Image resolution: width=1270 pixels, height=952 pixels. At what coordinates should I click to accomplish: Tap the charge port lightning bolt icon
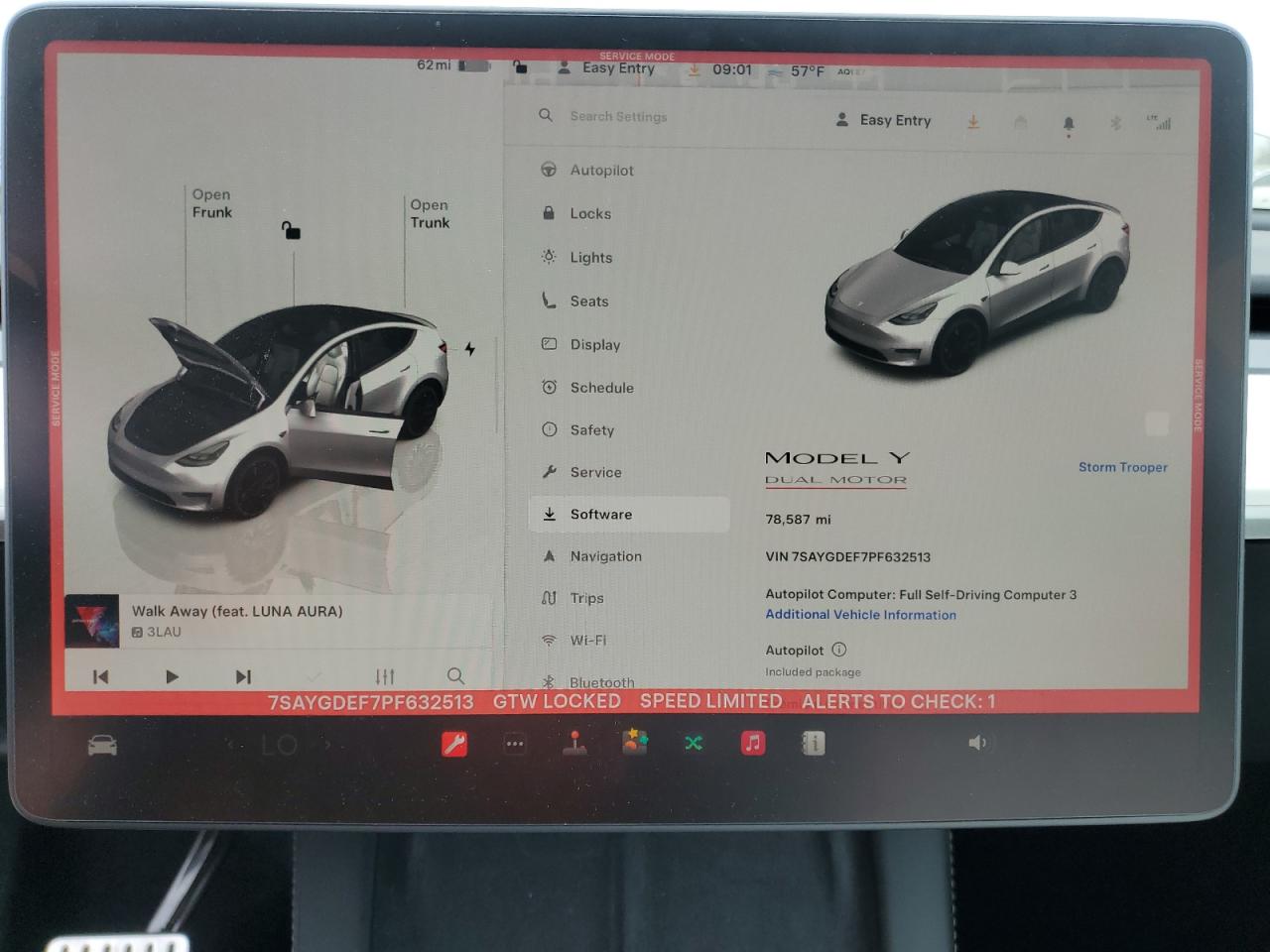[x=470, y=349]
